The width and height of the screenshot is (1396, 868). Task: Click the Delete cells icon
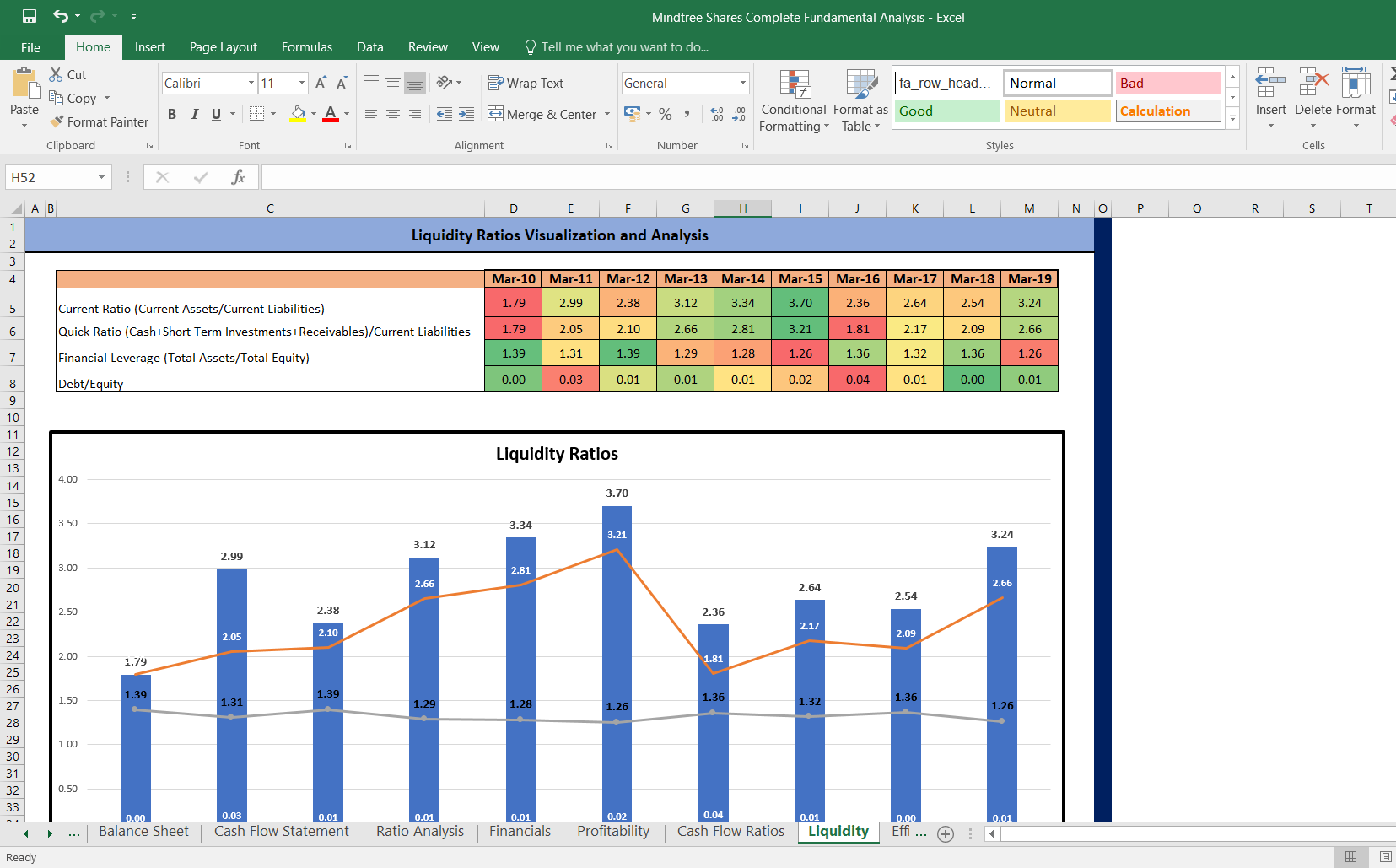(x=1313, y=84)
